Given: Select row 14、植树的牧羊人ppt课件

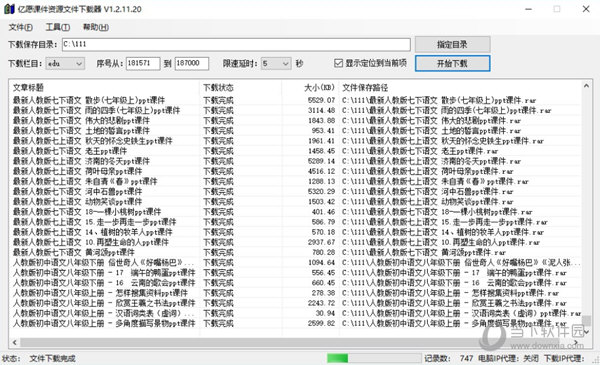Looking at the screenshot, I should [295, 232].
